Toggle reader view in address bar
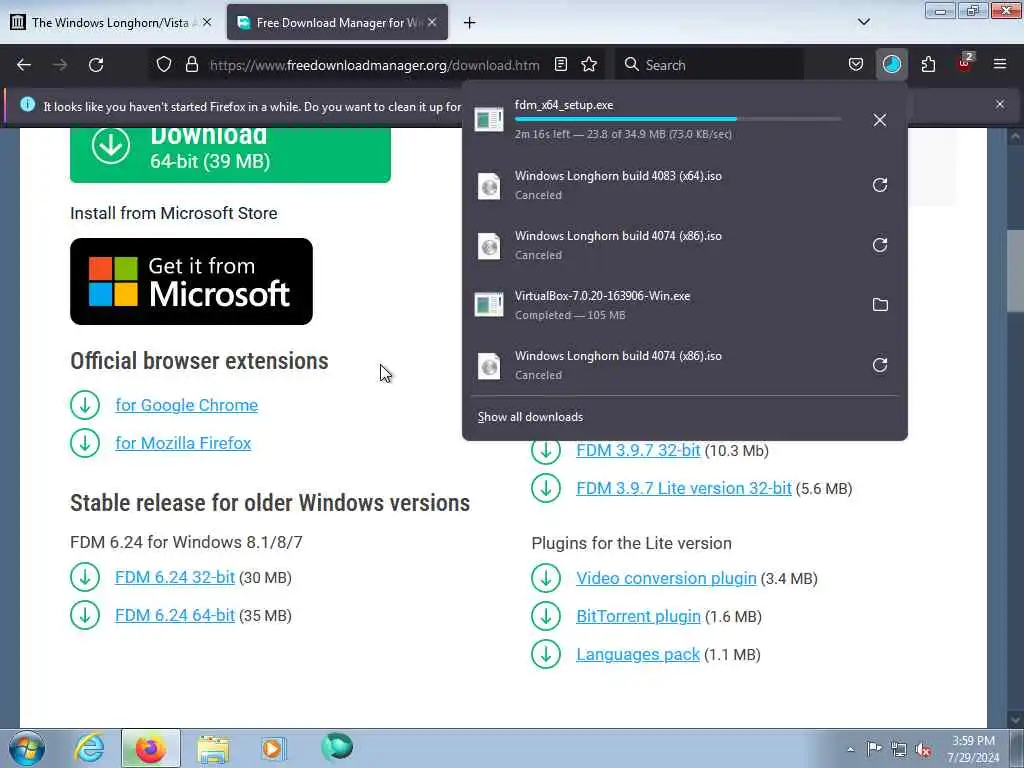Image resolution: width=1024 pixels, height=768 pixels. coord(560,65)
